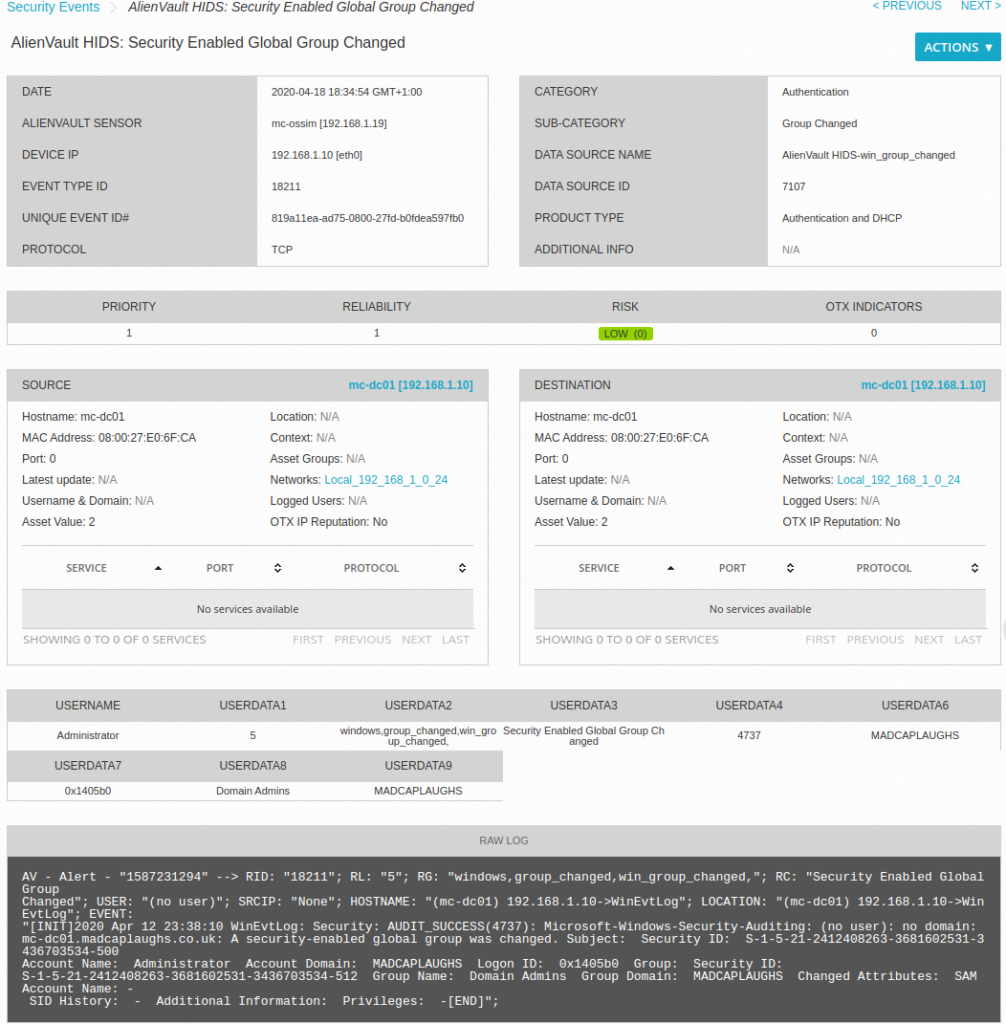The image size is (1006, 1024).
Task: Click LAST in source services pagination
Action: 455,640
